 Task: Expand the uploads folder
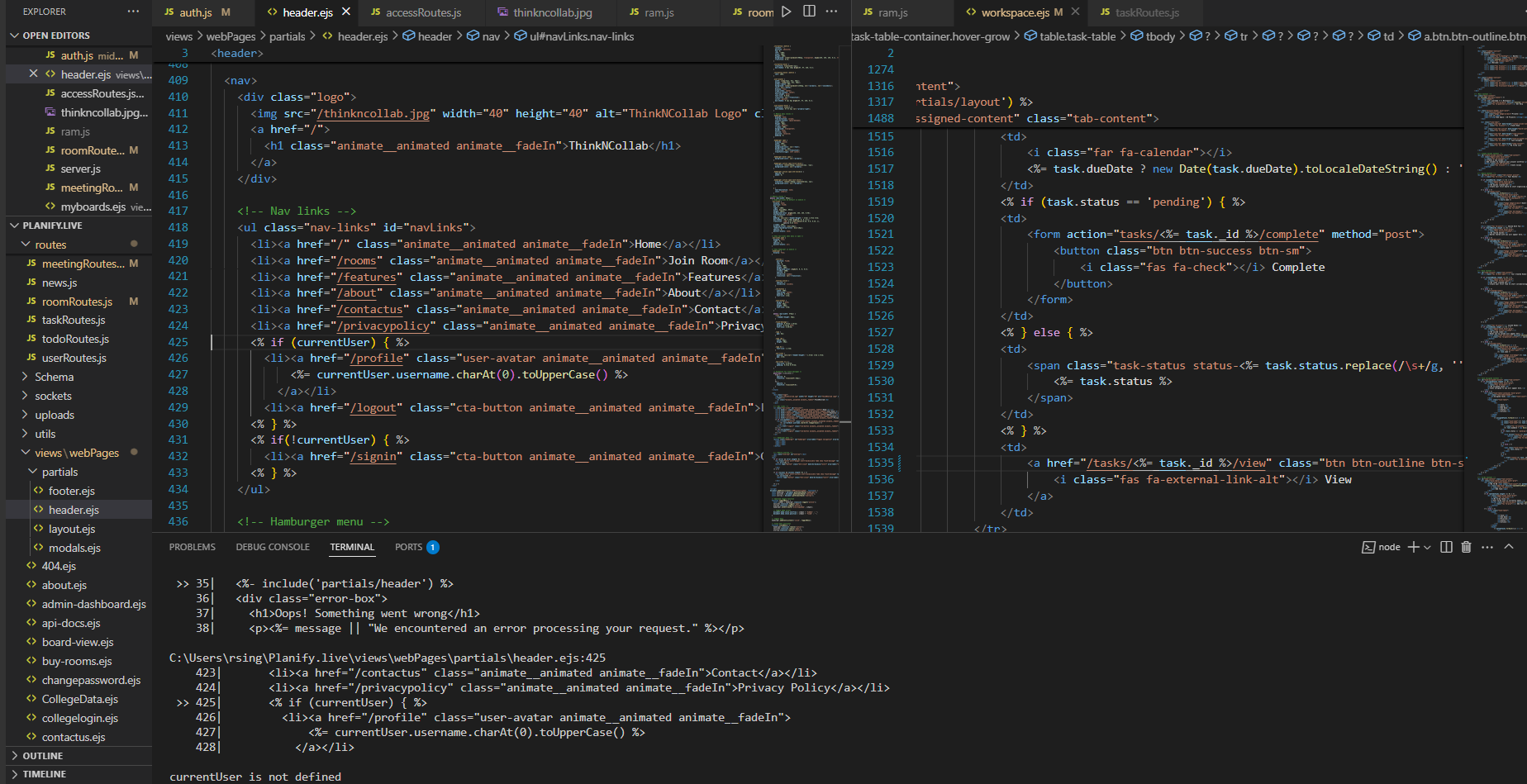pos(79,415)
